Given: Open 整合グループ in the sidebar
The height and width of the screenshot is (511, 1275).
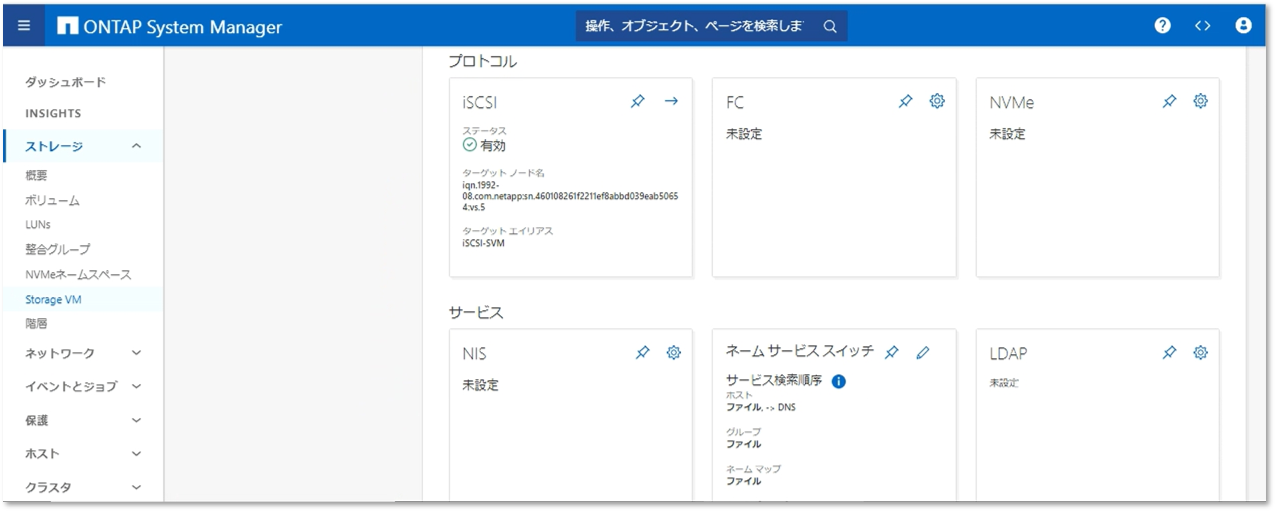Looking at the screenshot, I should click(57, 249).
